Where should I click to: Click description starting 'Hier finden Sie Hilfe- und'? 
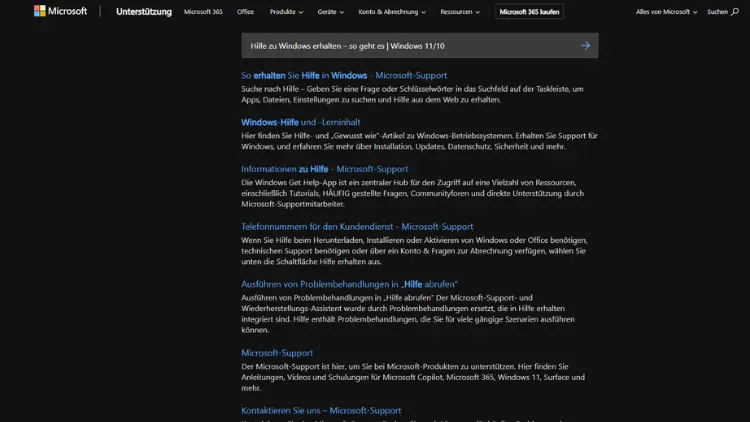pyautogui.click(x=419, y=141)
